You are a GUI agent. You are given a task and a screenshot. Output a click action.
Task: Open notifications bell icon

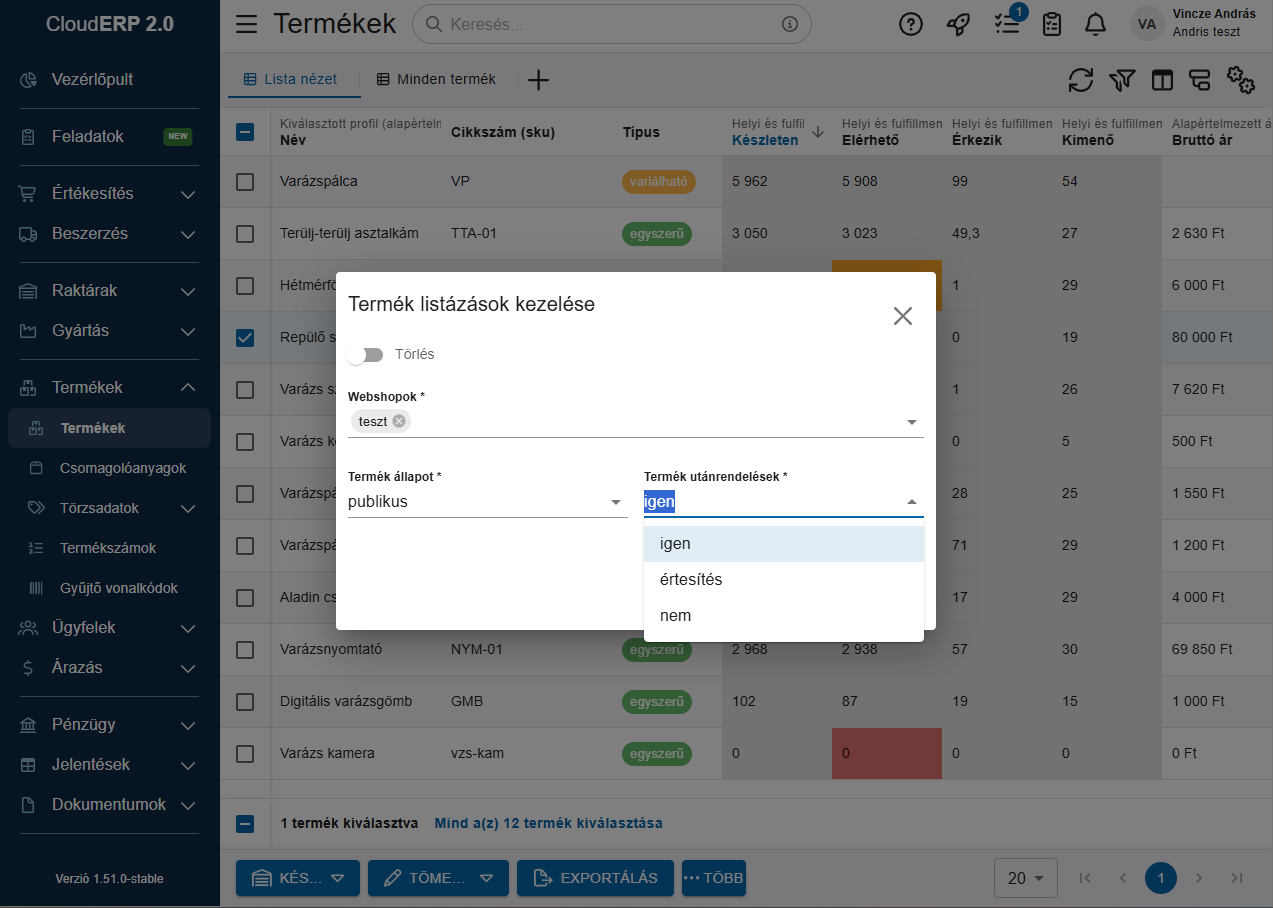click(1096, 24)
